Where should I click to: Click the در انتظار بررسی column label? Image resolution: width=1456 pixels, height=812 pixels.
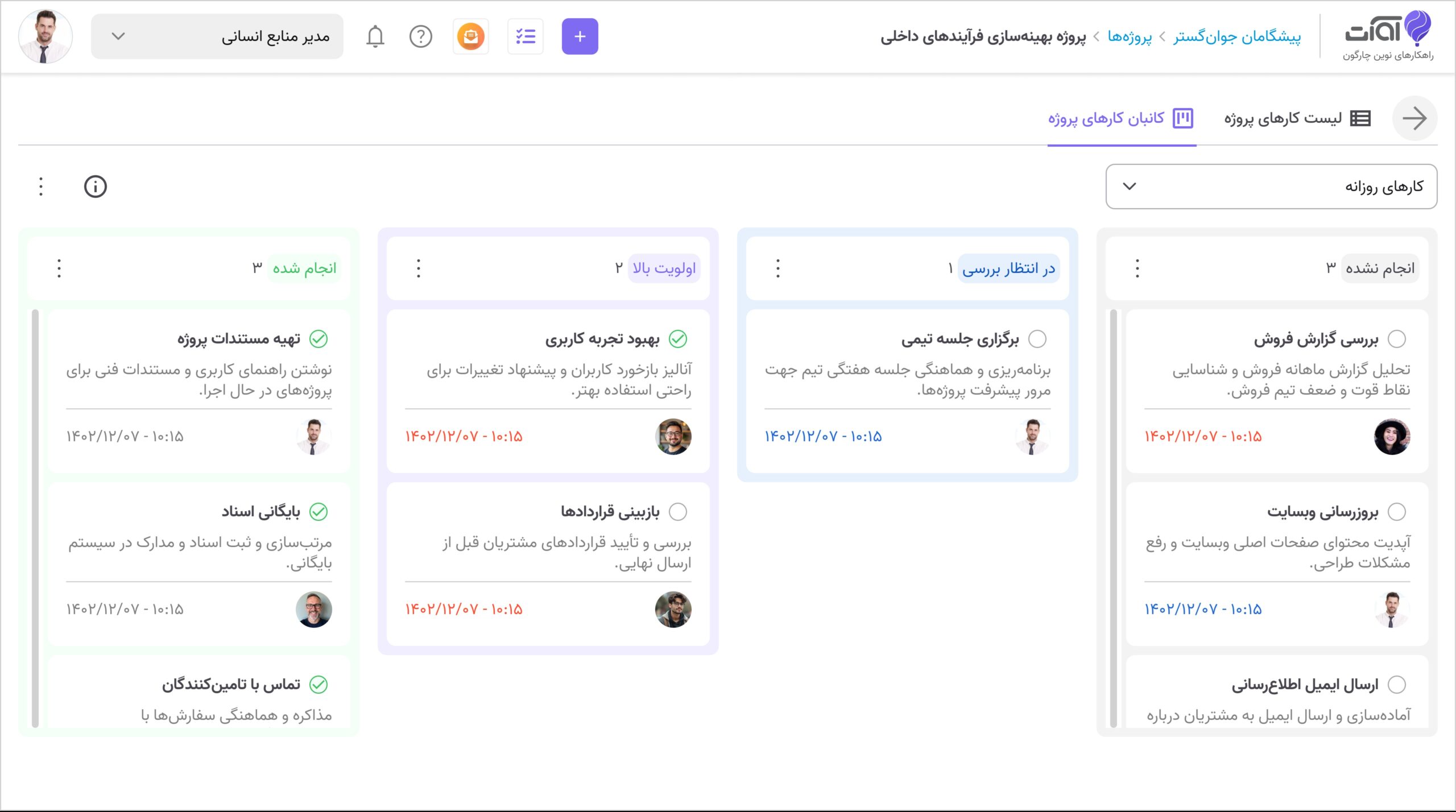pos(1008,268)
